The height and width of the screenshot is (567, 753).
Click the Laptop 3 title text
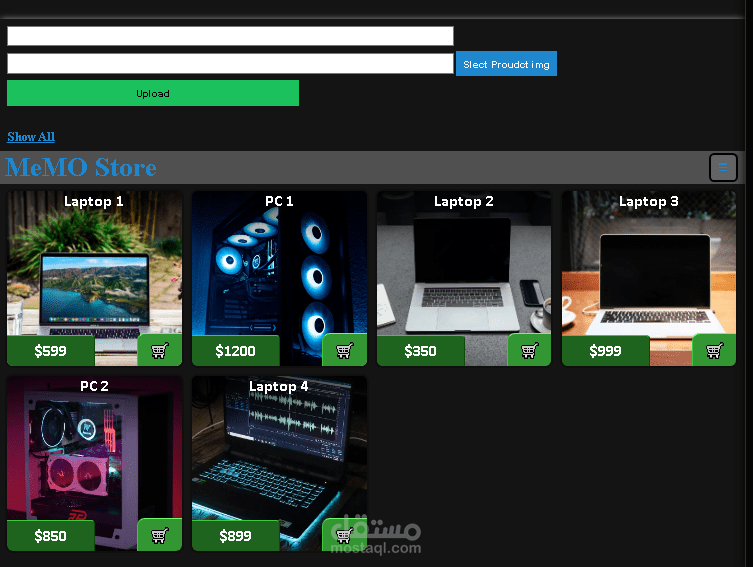tap(649, 202)
